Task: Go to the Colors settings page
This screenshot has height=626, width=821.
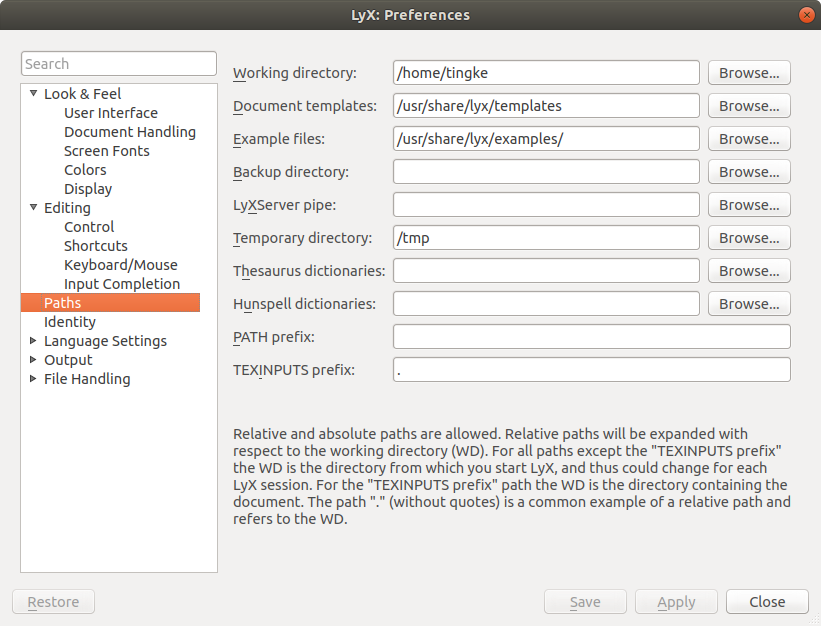Action: pyautogui.click(x=85, y=170)
